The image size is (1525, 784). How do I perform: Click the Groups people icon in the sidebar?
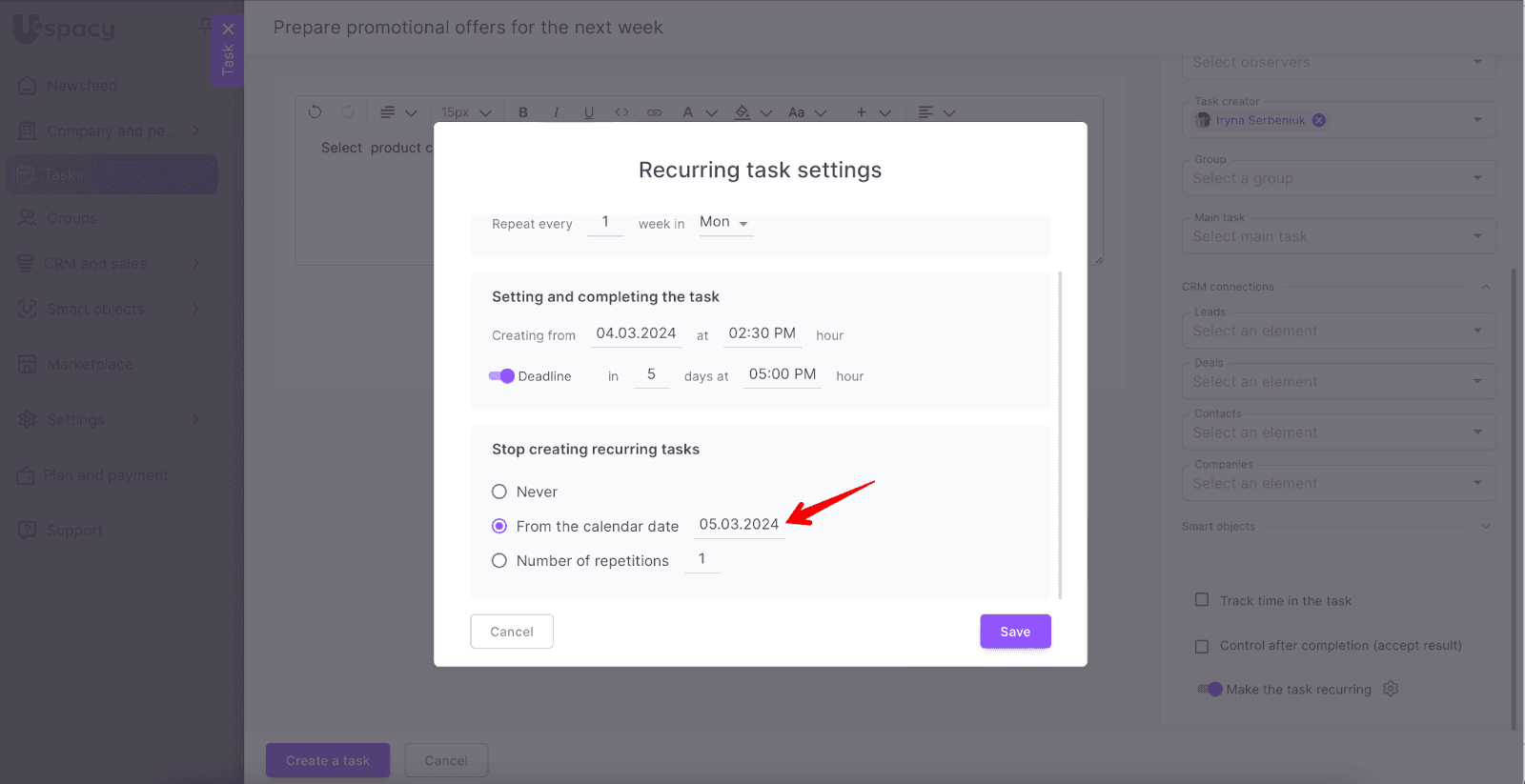27,218
